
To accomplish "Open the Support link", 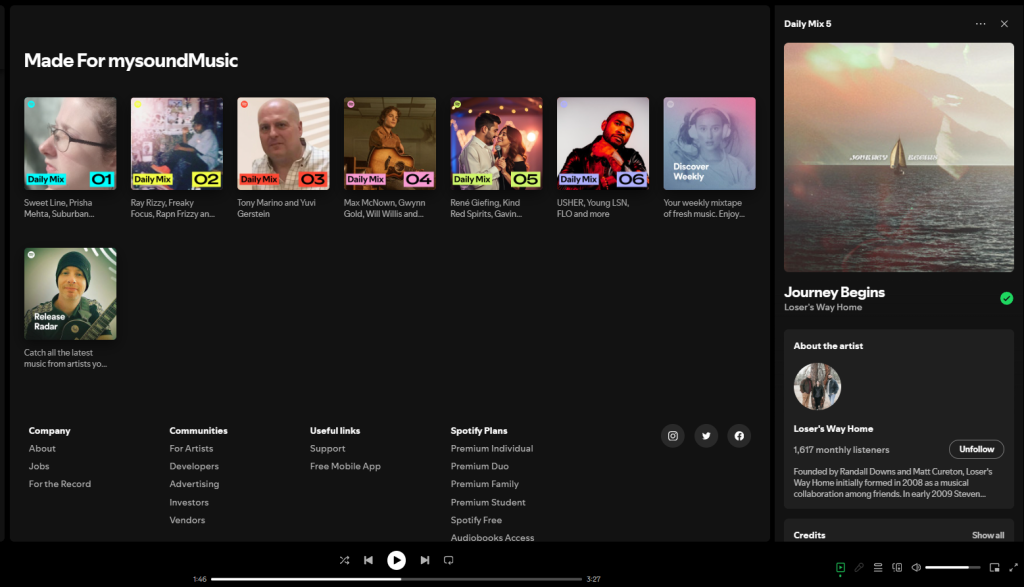I will pos(327,449).
